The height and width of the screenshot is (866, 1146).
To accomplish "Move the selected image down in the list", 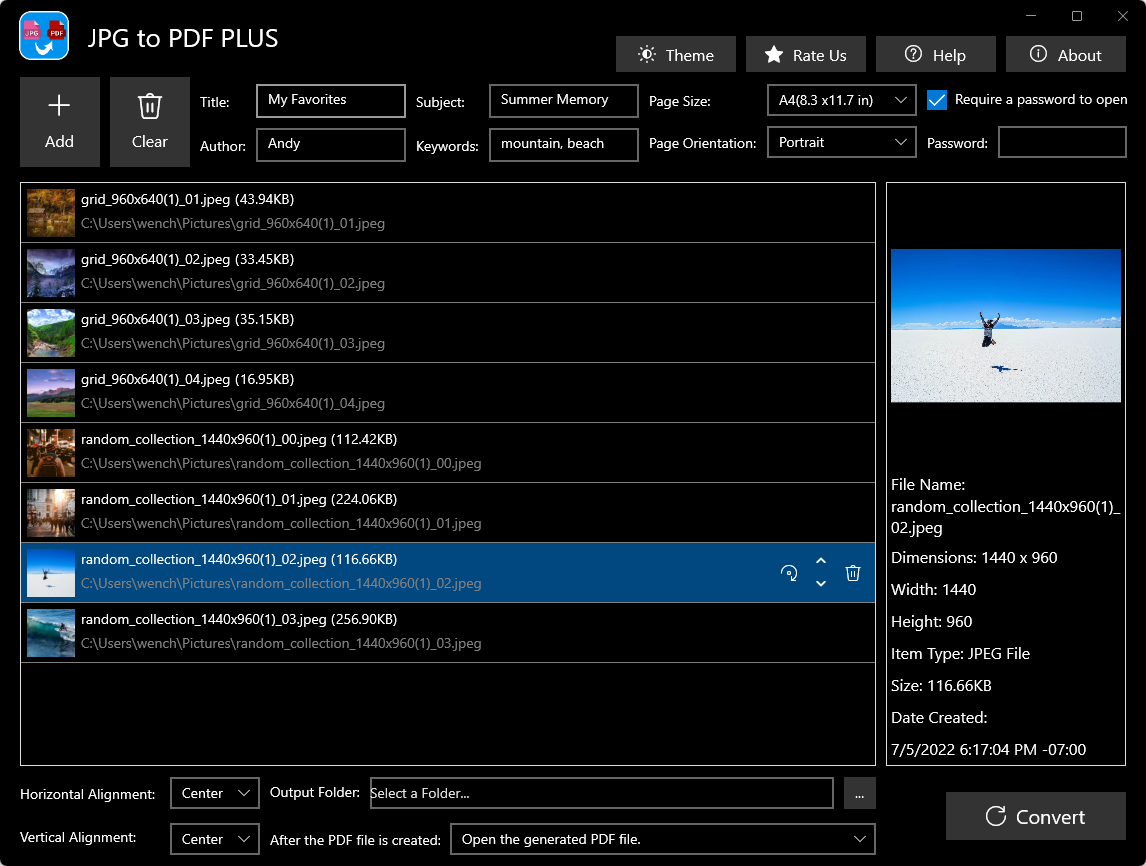I will (821, 583).
